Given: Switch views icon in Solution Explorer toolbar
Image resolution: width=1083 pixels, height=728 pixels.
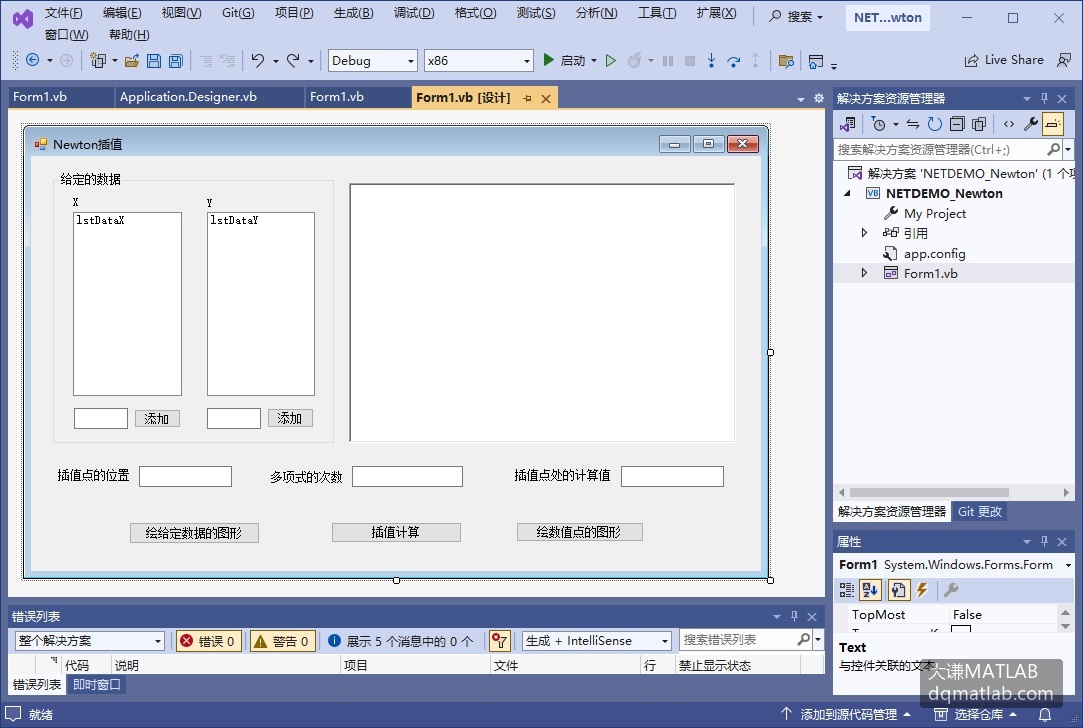Looking at the screenshot, I should tap(847, 124).
